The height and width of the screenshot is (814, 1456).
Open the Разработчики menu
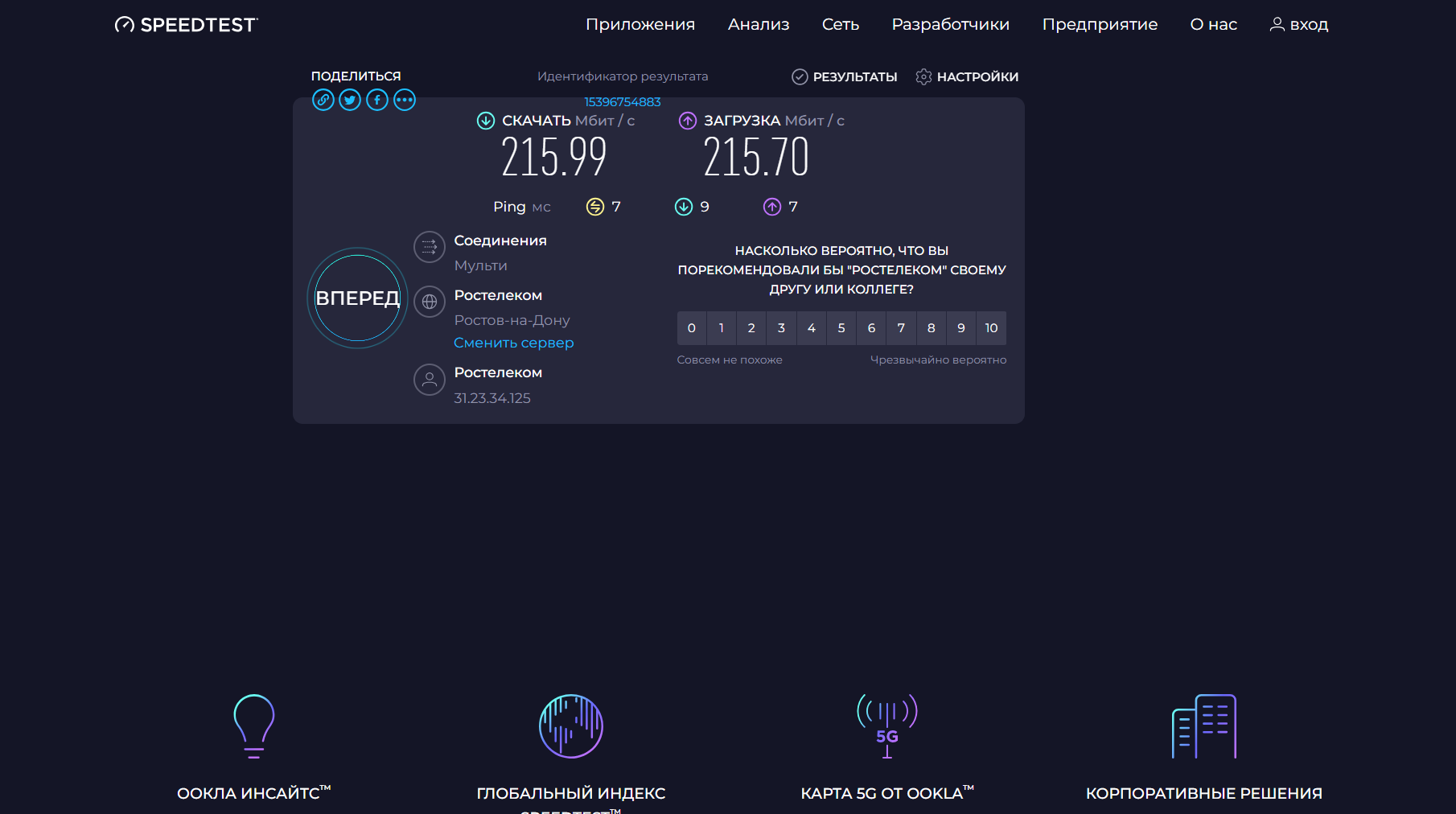point(951,24)
